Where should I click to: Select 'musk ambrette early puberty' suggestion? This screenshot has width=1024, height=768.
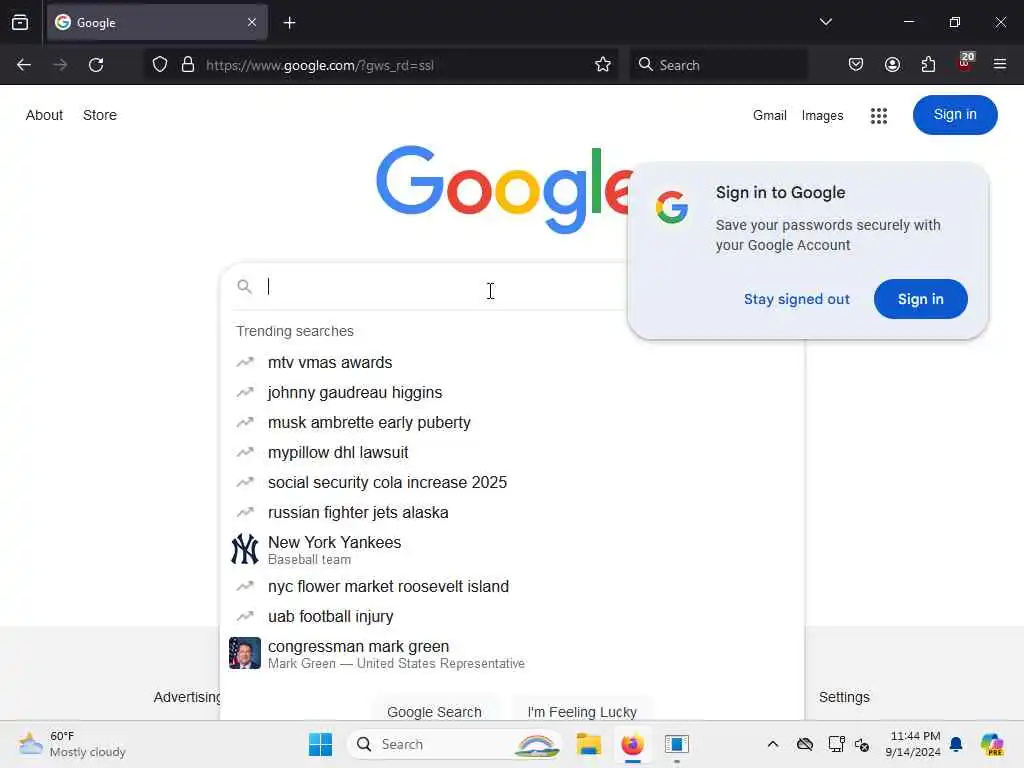point(513,423)
